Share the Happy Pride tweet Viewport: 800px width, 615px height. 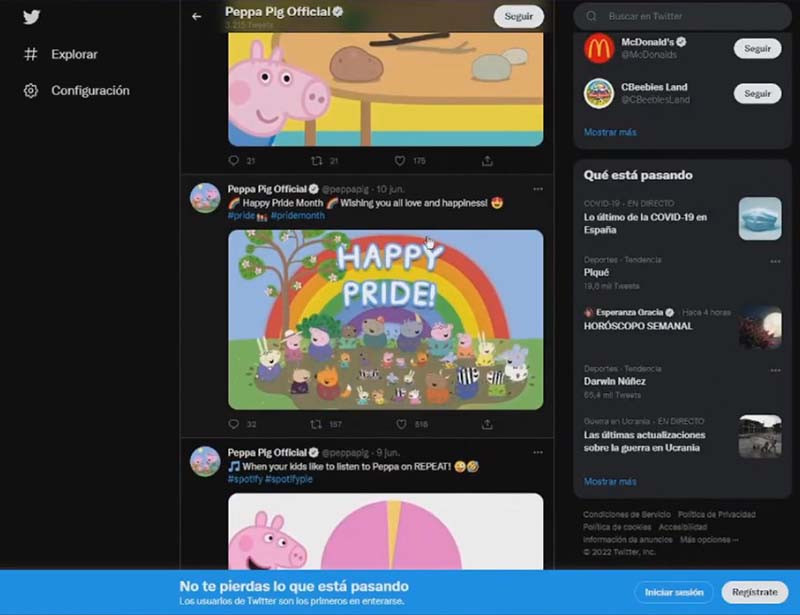487,424
